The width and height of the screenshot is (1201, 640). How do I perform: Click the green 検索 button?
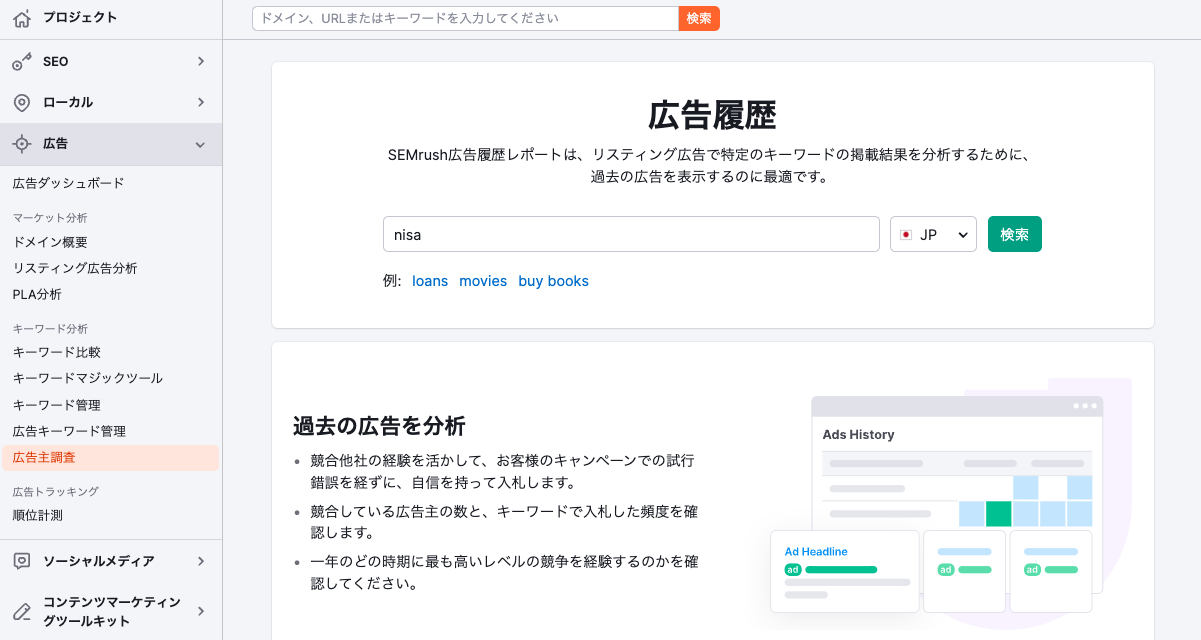pos(1015,235)
